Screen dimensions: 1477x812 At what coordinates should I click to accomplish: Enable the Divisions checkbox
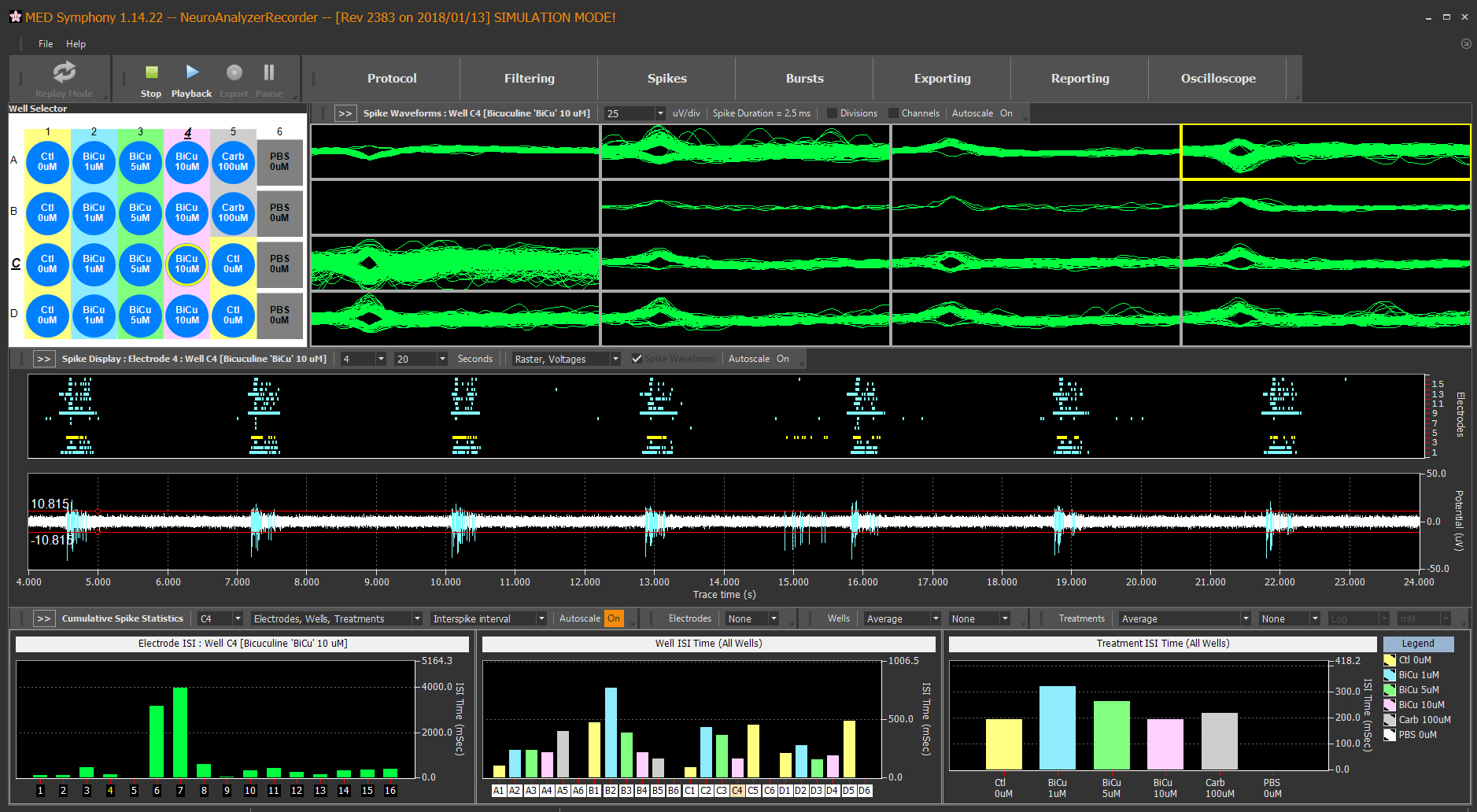(832, 113)
